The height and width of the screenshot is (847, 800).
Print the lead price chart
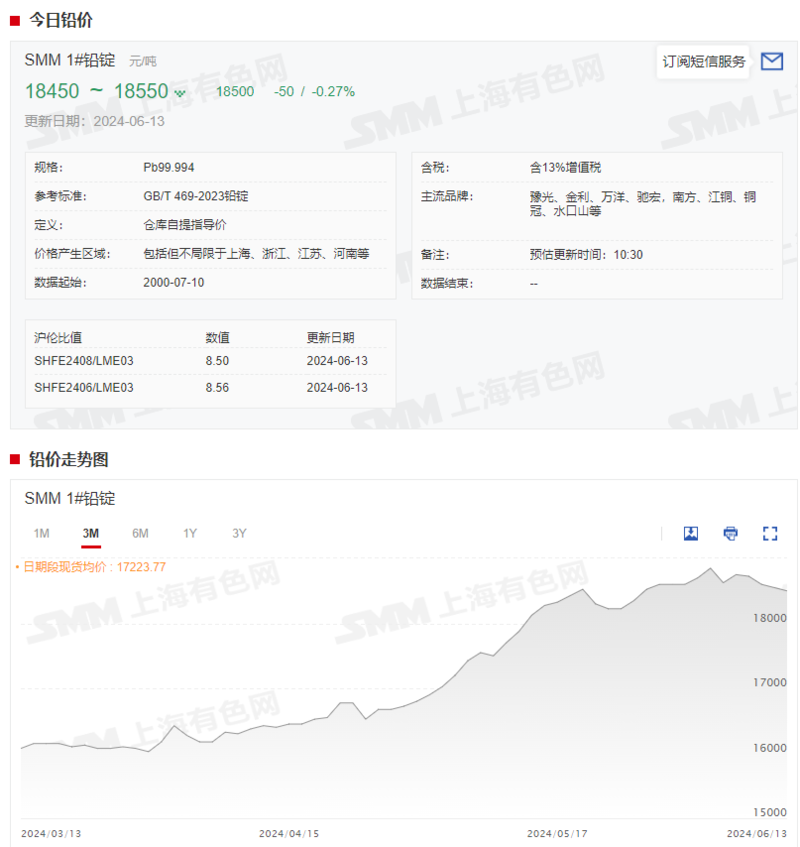[730, 534]
